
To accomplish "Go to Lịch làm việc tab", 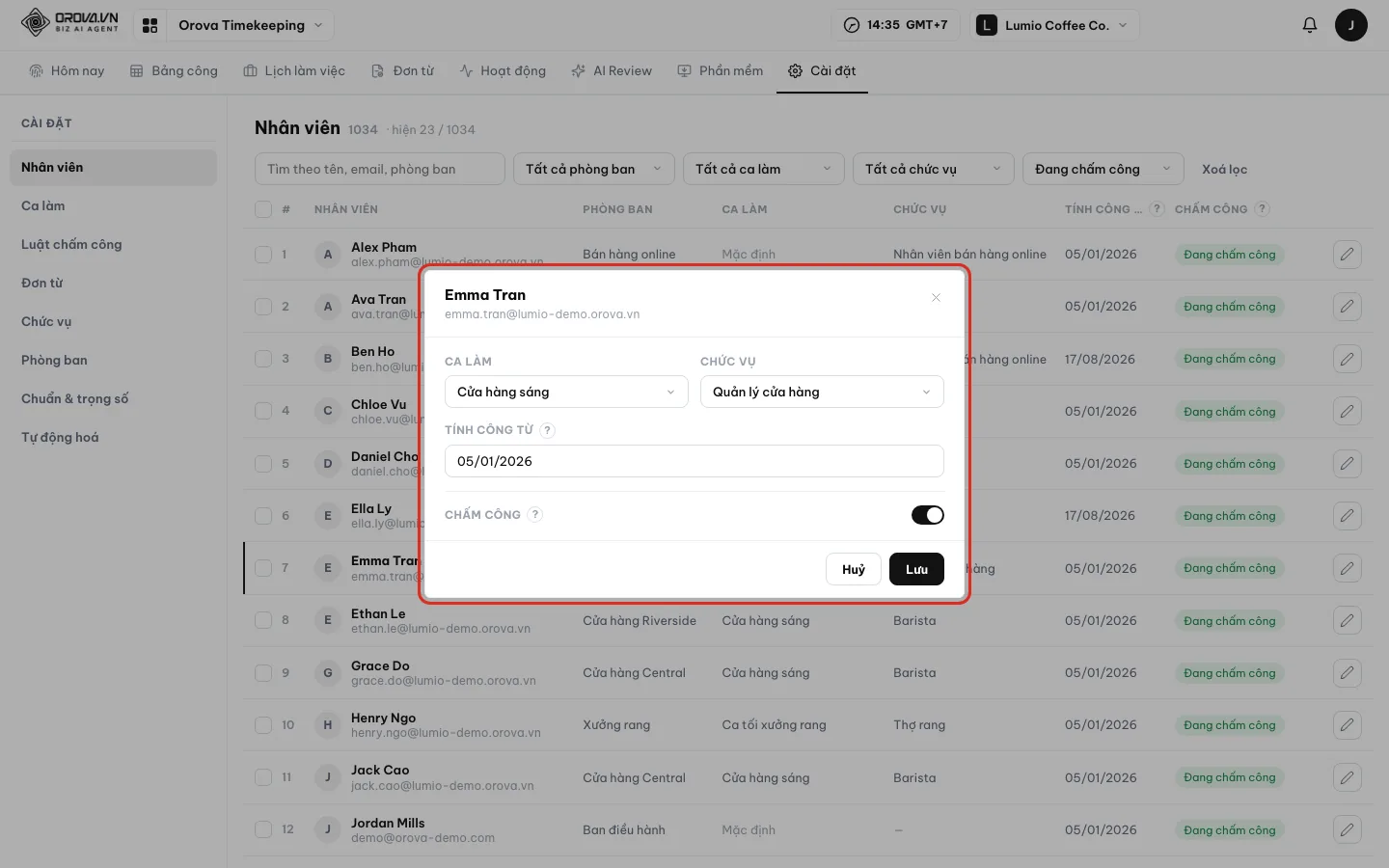I will [x=294, y=71].
